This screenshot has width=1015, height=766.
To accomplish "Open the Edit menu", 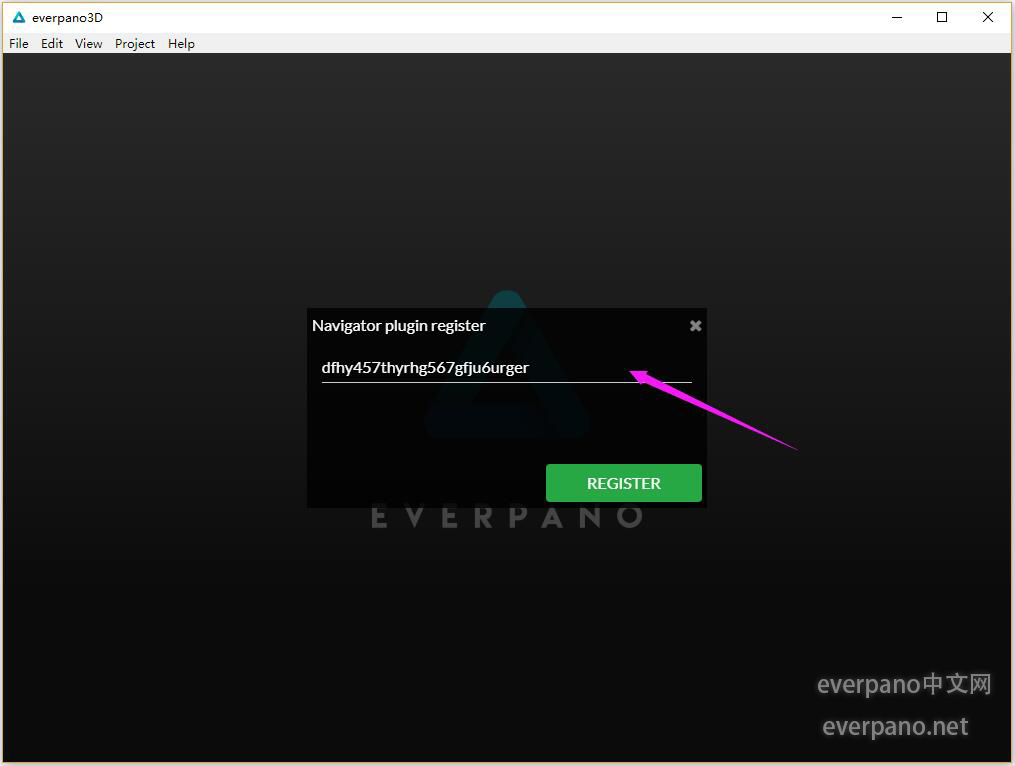I will pos(52,44).
